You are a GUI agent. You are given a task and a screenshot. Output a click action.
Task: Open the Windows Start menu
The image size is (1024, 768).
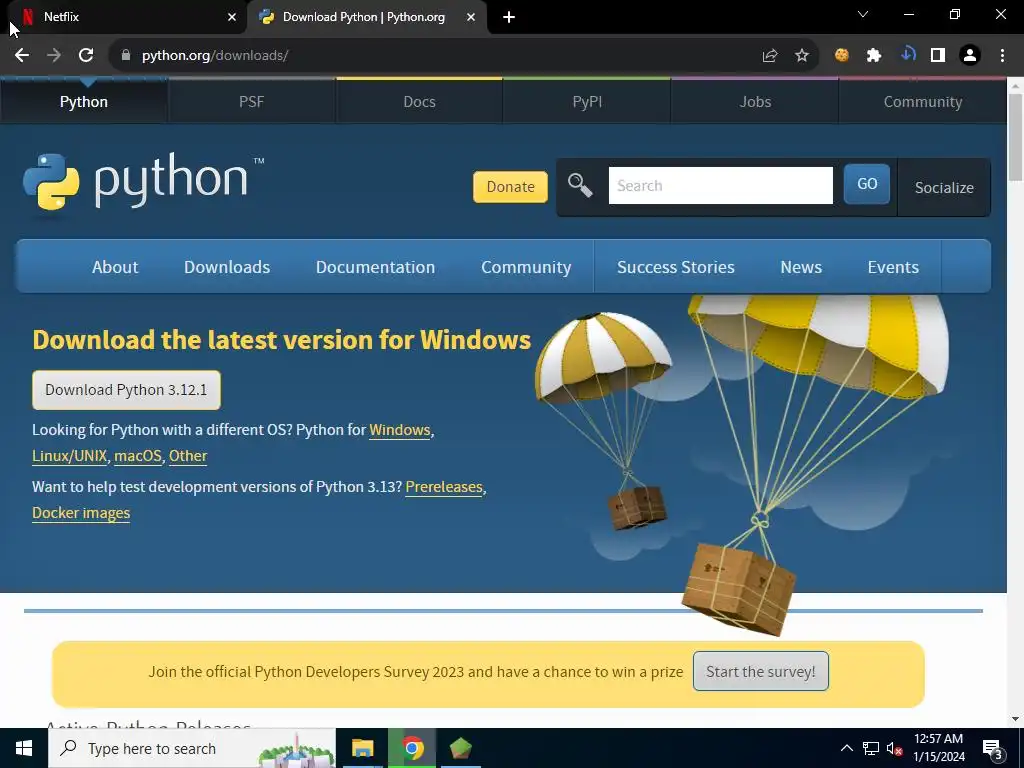click(x=24, y=748)
